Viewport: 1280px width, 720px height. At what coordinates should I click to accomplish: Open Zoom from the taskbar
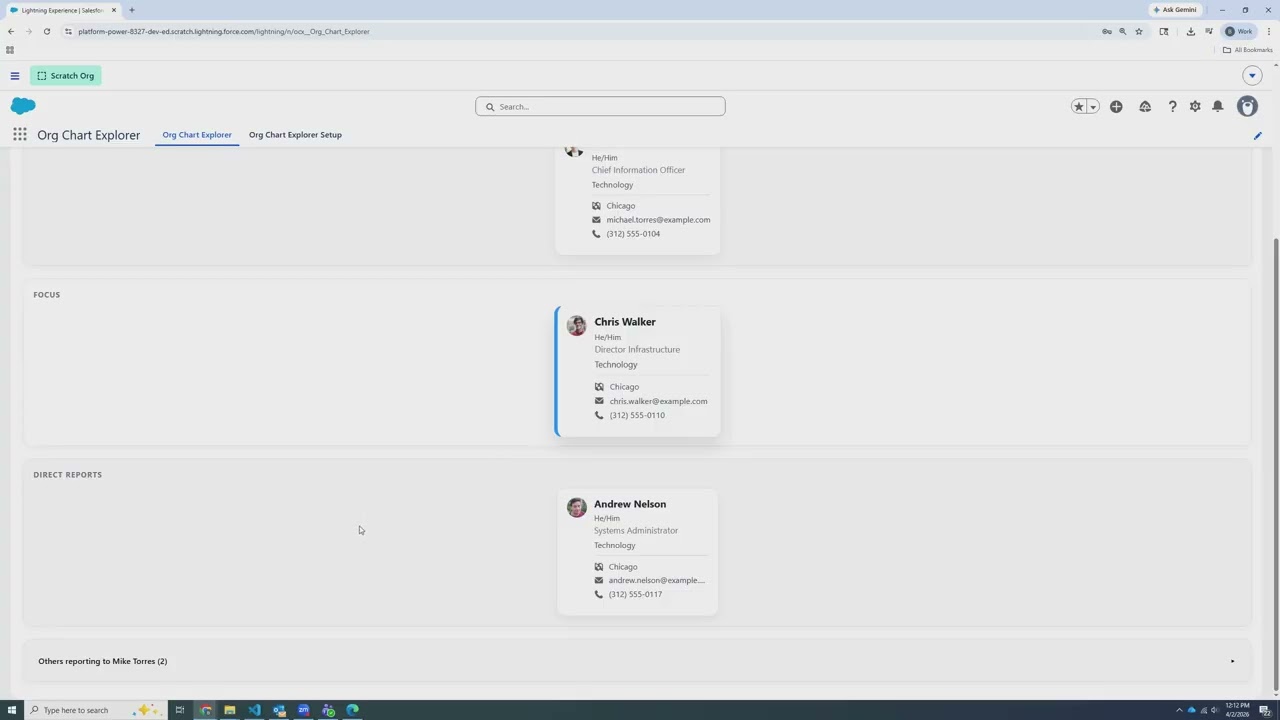click(x=303, y=710)
